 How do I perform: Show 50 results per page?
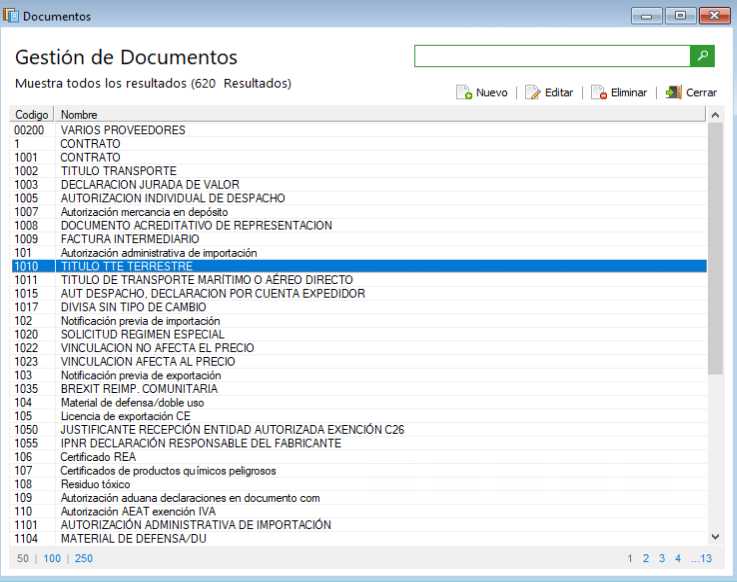(x=23, y=558)
